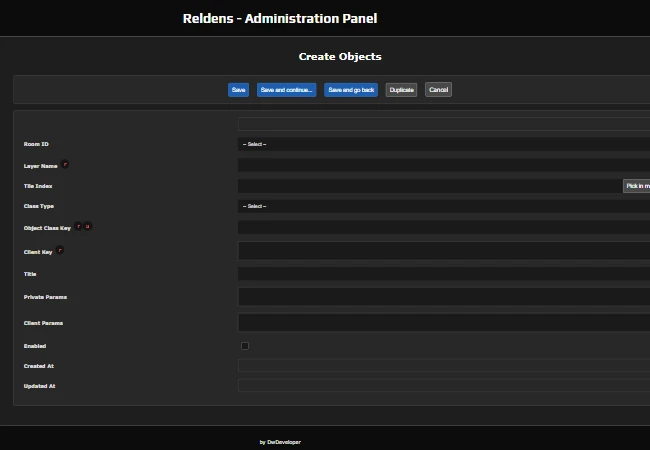Click the 'Layer Name' field label
Image resolution: width=650 pixels, height=450 pixels.
pos(40,166)
